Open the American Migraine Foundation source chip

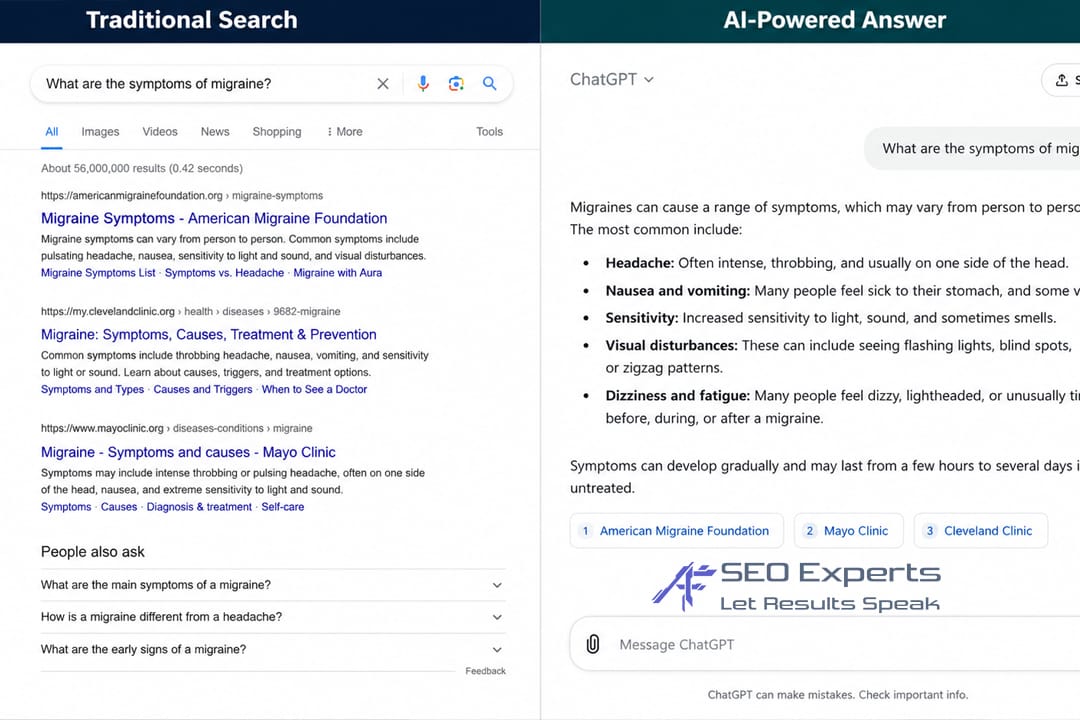[676, 531]
